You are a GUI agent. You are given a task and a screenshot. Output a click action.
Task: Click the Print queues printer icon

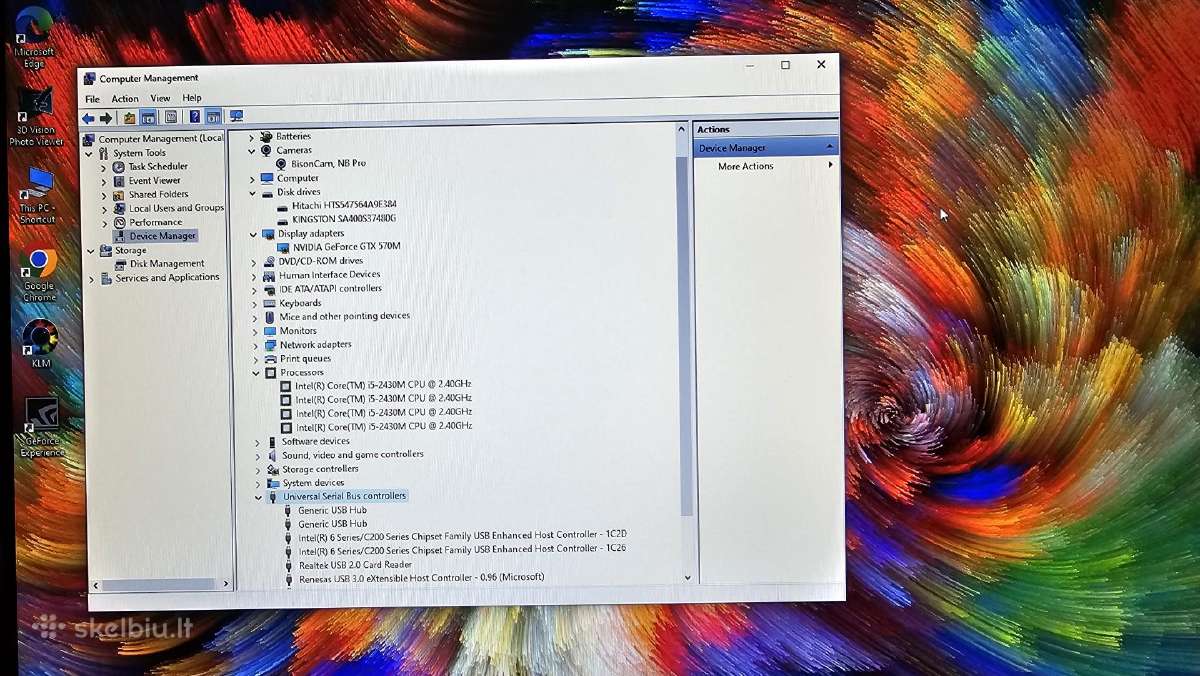[270, 359]
